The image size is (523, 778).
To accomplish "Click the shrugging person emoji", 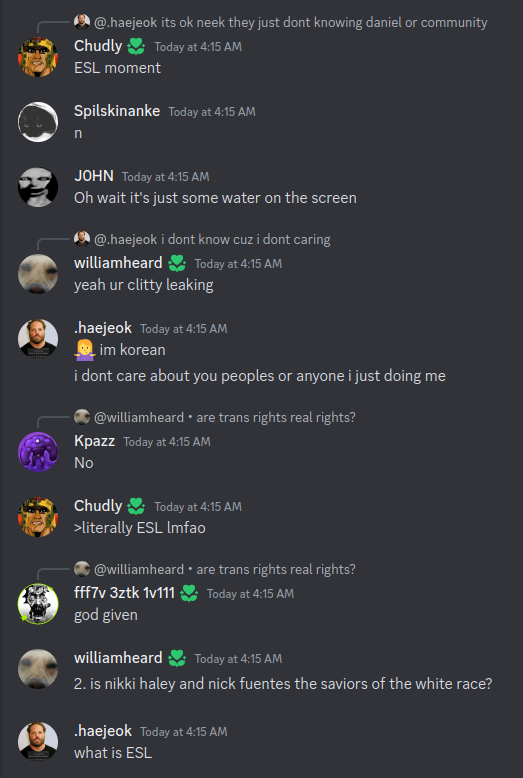I will pos(84,350).
